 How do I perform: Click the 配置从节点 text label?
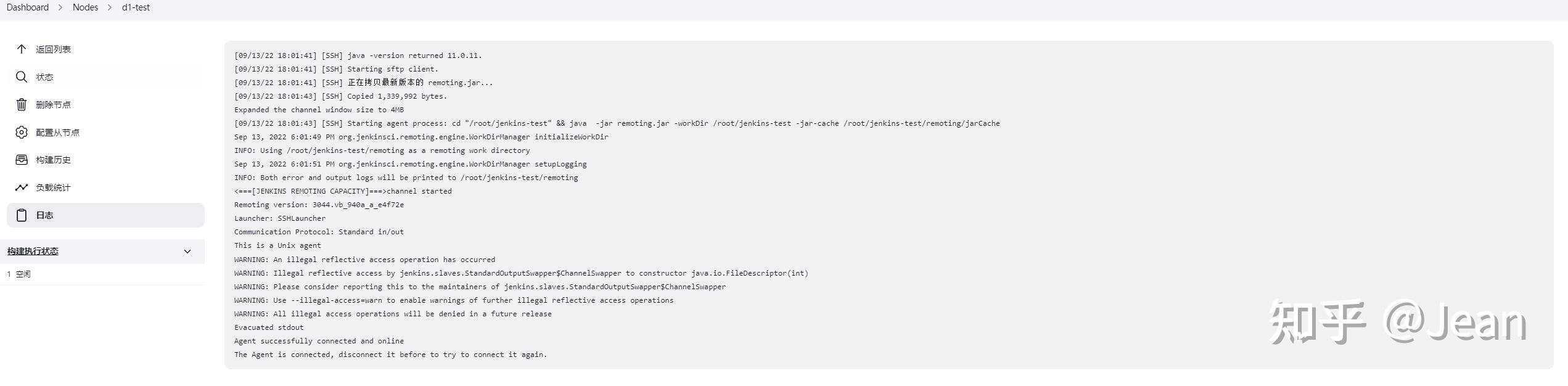[x=57, y=133]
